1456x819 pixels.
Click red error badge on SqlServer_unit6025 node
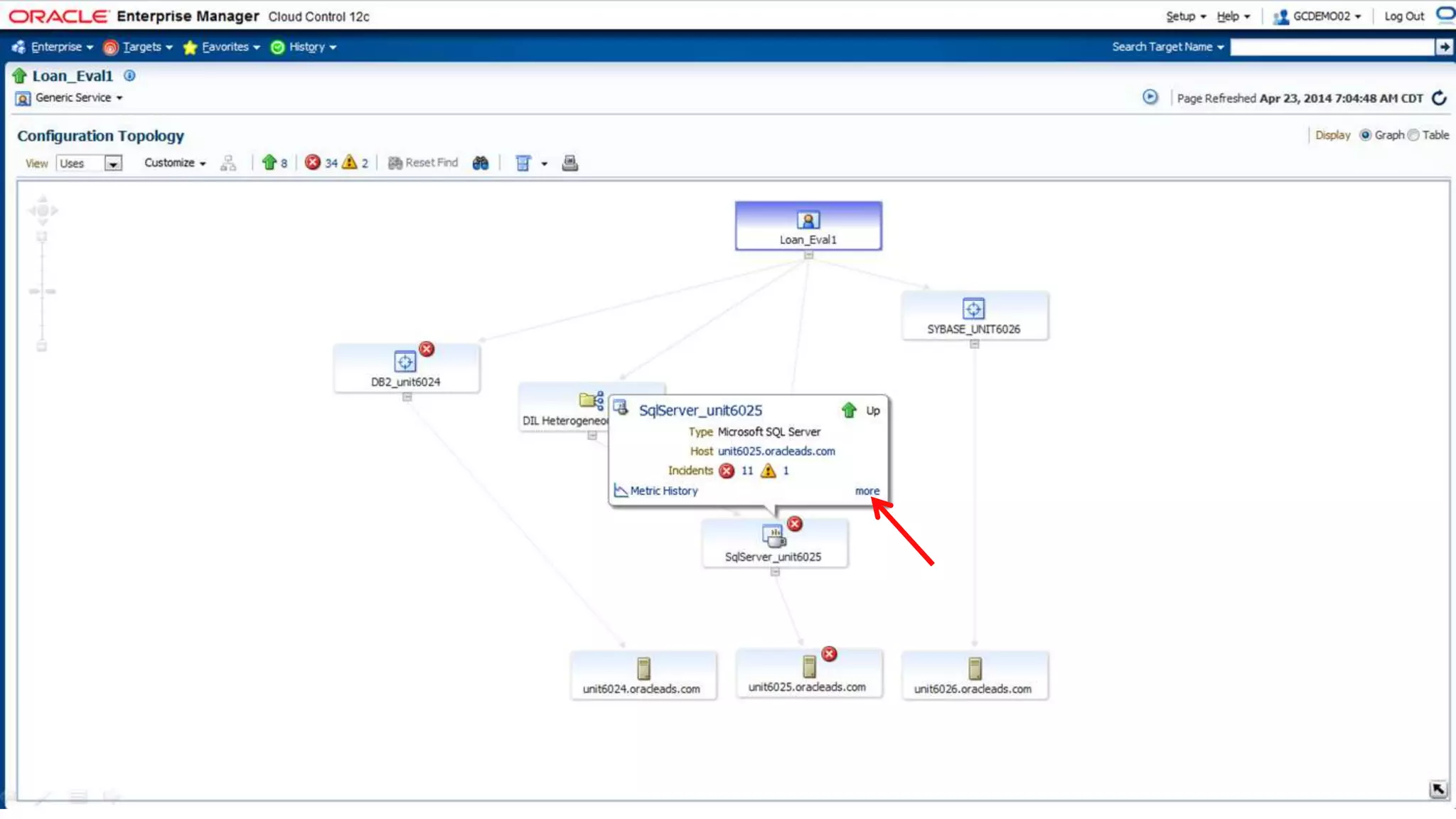click(x=795, y=524)
